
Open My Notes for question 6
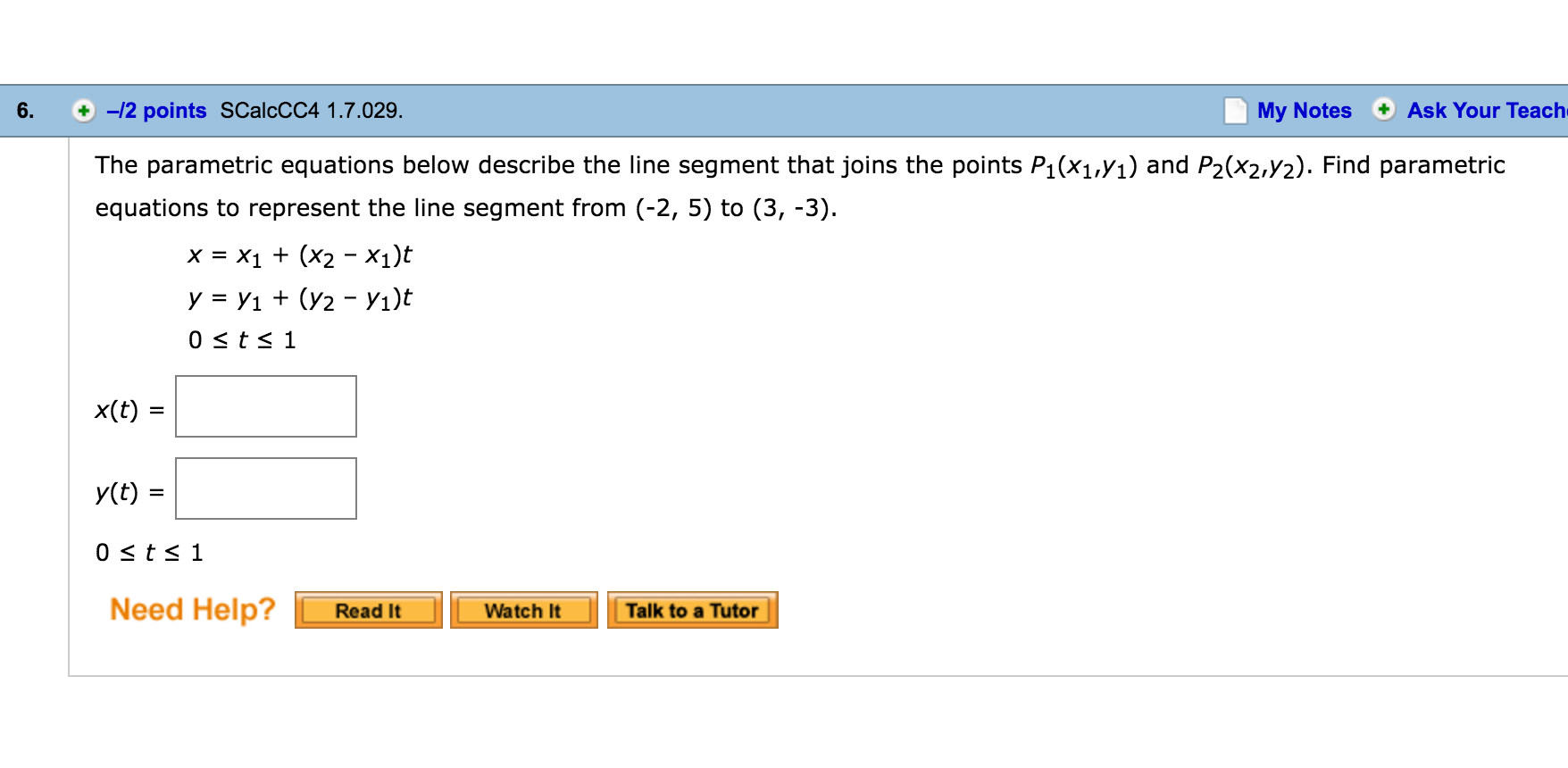[1304, 110]
